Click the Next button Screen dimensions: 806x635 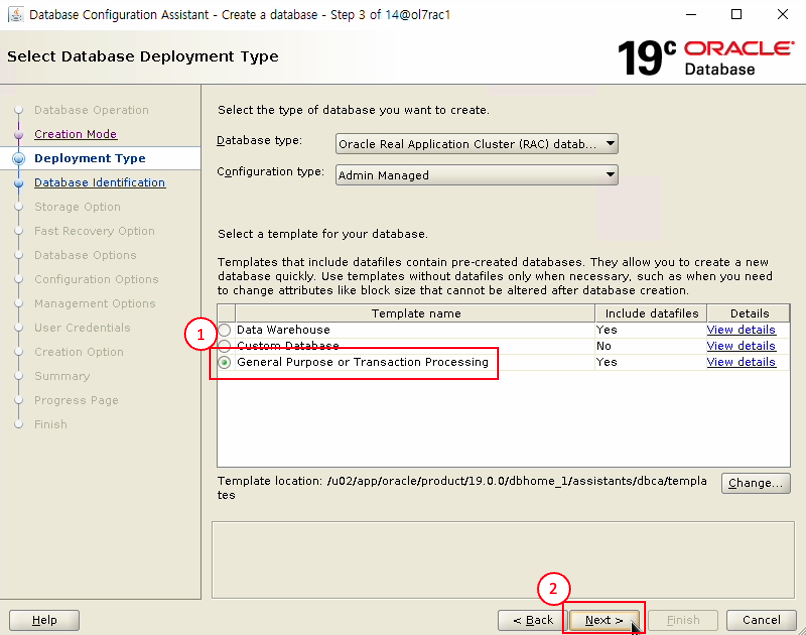(x=604, y=620)
